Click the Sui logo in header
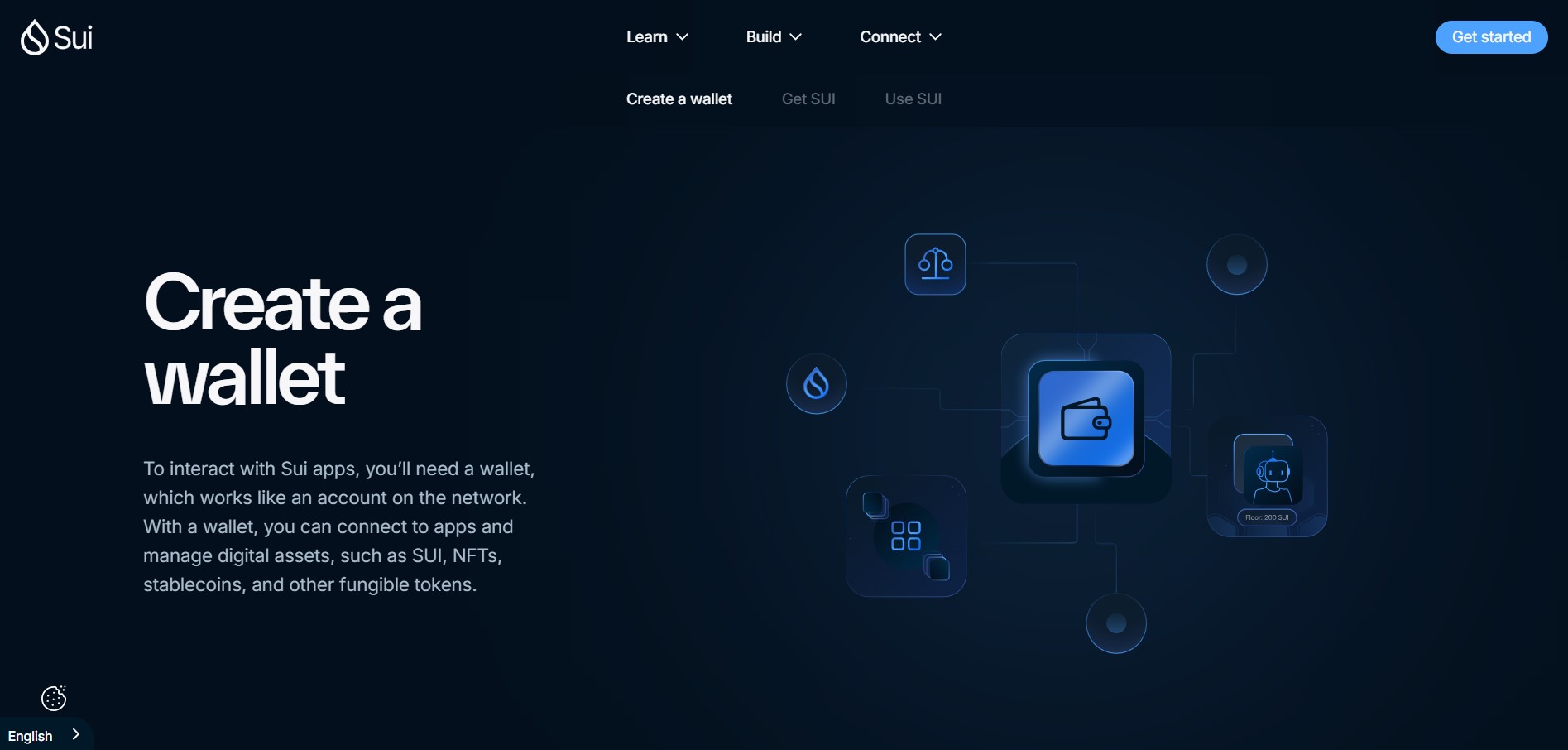1568x750 pixels. [56, 37]
